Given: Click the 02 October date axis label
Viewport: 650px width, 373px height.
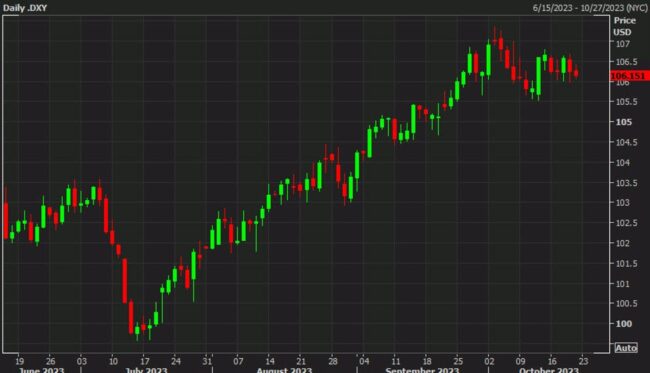Looking at the screenshot, I should coord(489,361).
